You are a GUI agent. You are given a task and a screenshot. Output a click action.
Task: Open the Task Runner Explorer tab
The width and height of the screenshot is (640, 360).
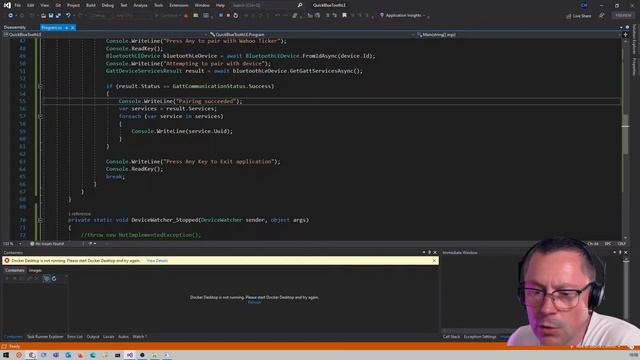[45, 337]
